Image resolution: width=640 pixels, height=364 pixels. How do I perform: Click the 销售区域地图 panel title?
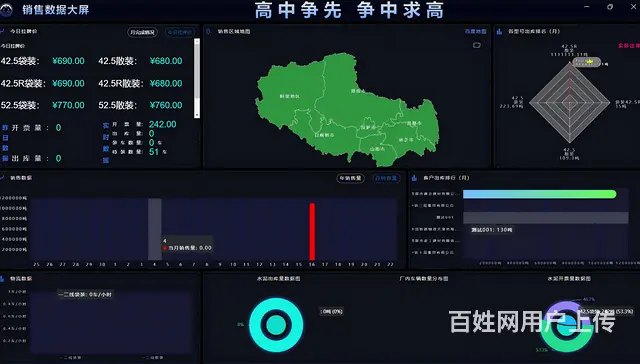pyautogui.click(x=234, y=31)
